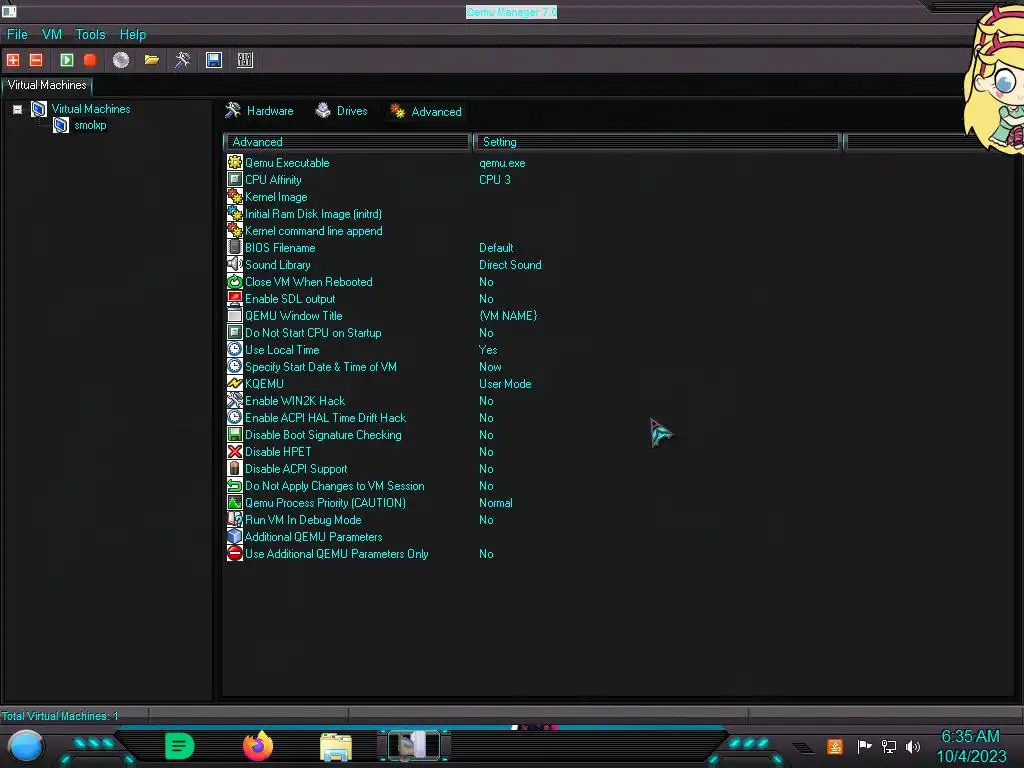The image size is (1024, 768).
Task: Select the Disable ACPI Support row
Action: 296,468
